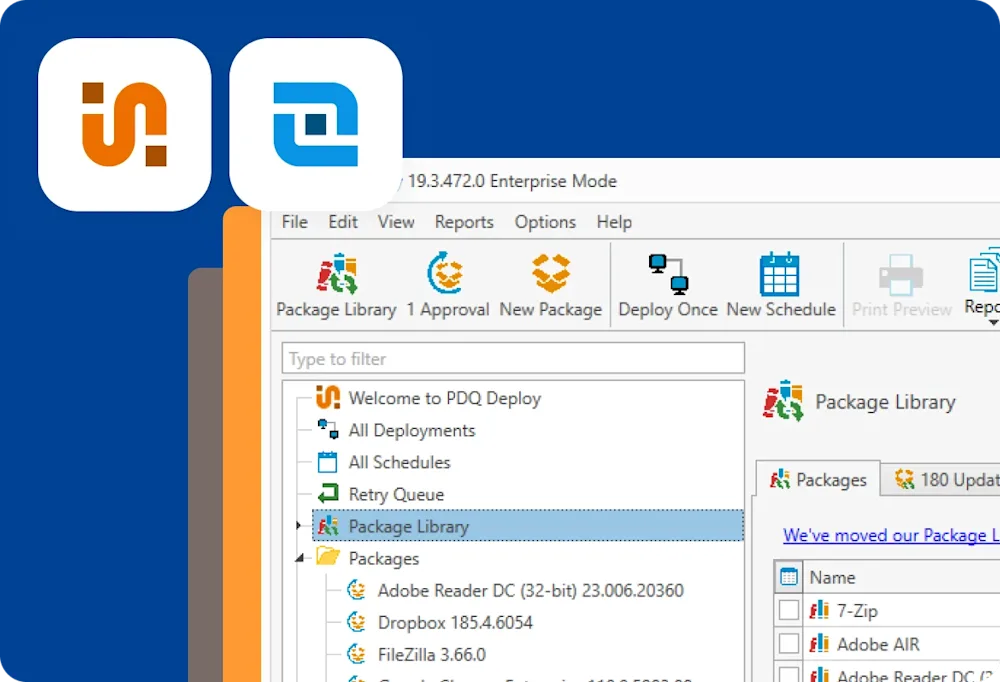This screenshot has width=1000, height=682.
Task: Click the 7-Zip library package icon
Action: 819,610
